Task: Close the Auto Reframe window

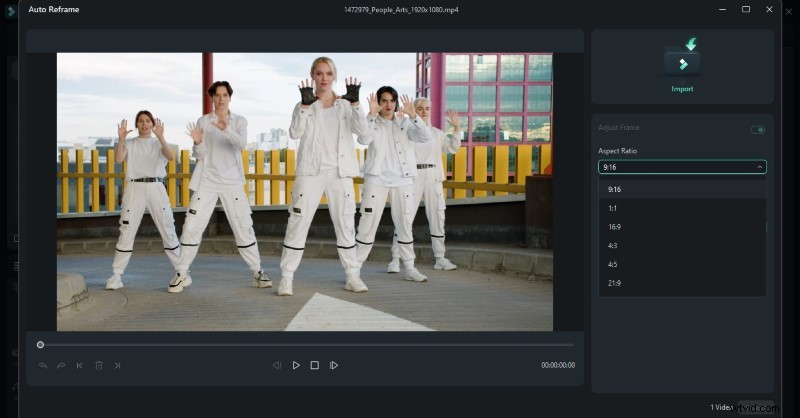Action: coord(769,9)
